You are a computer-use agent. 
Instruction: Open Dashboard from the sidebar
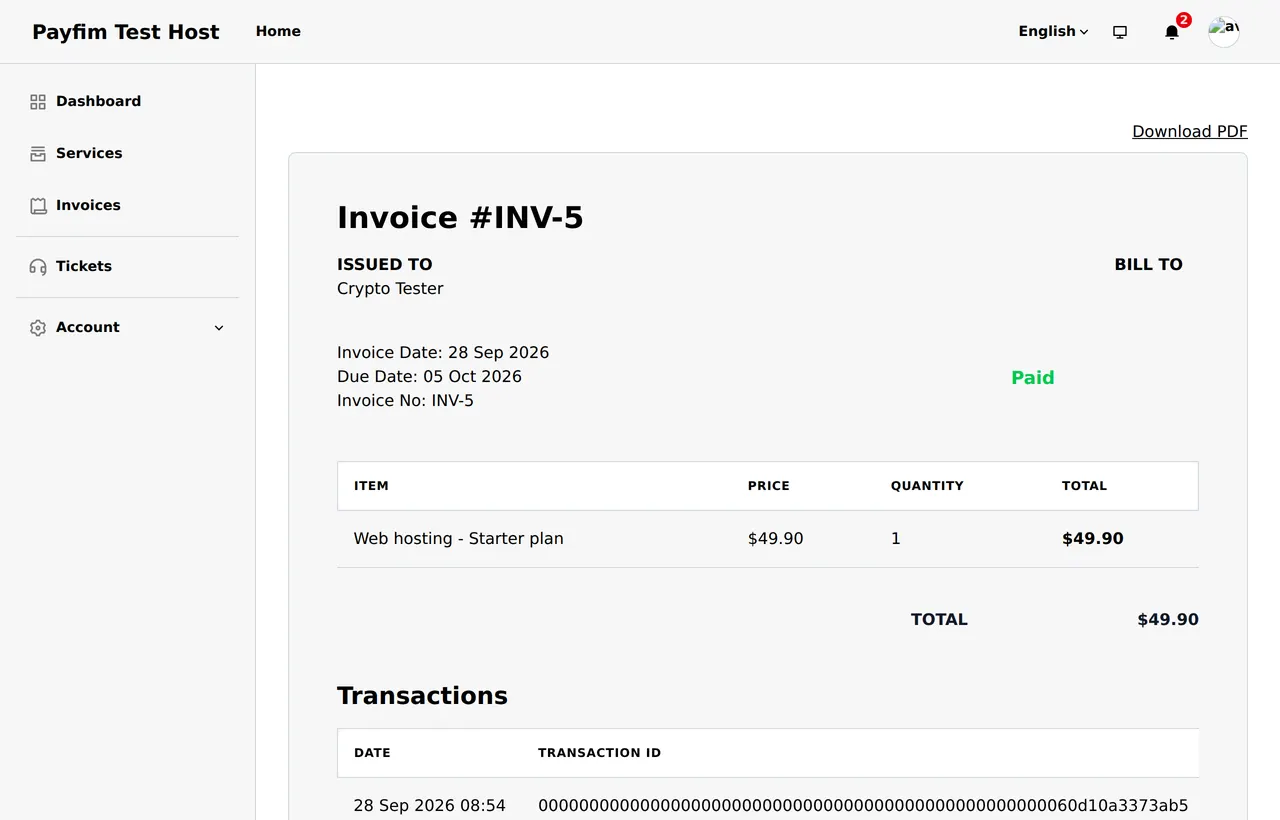(98, 101)
